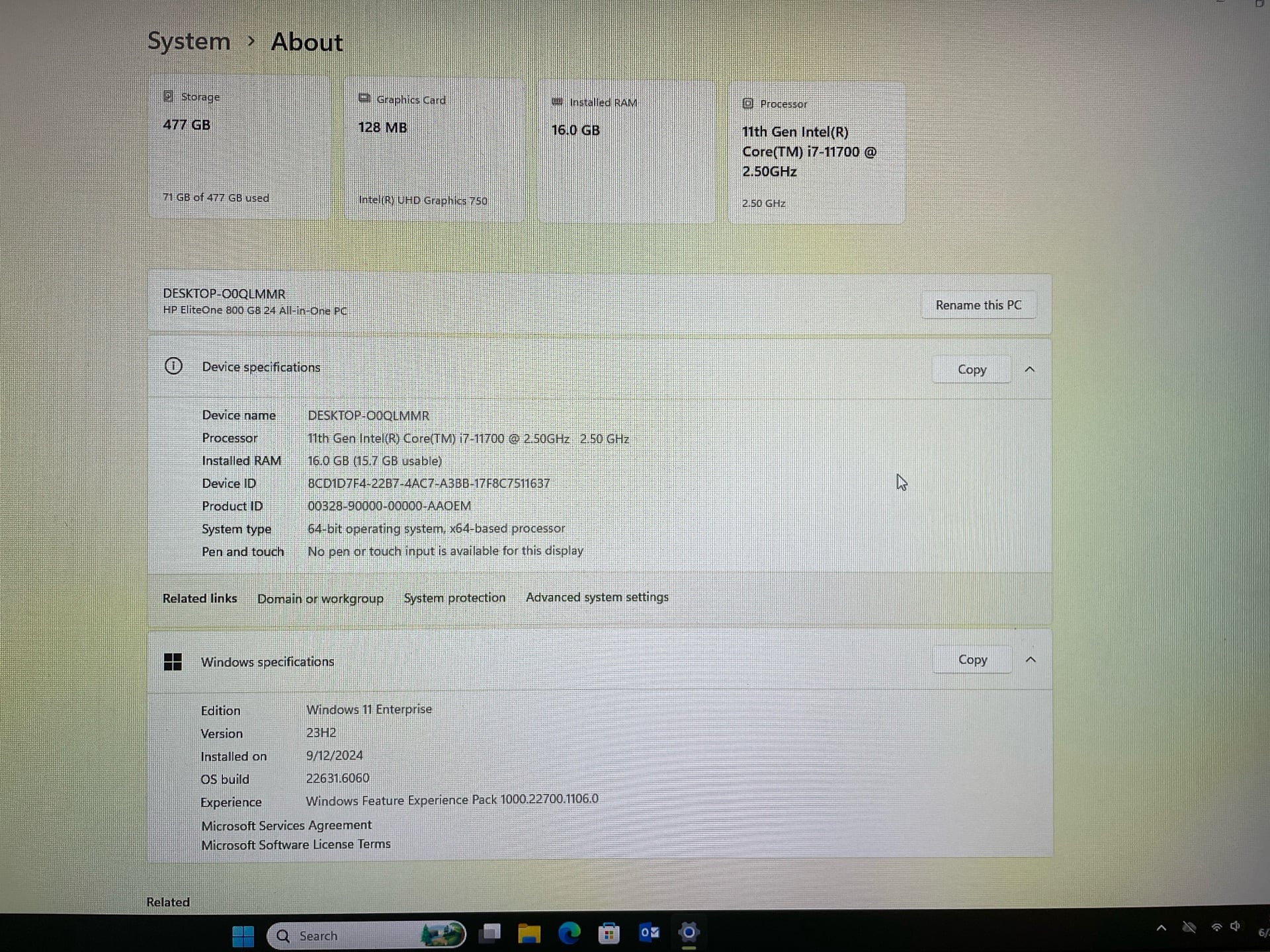Click the Windows logo beside Windows specifications
Screen dimensions: 1270x952
pyautogui.click(x=173, y=662)
